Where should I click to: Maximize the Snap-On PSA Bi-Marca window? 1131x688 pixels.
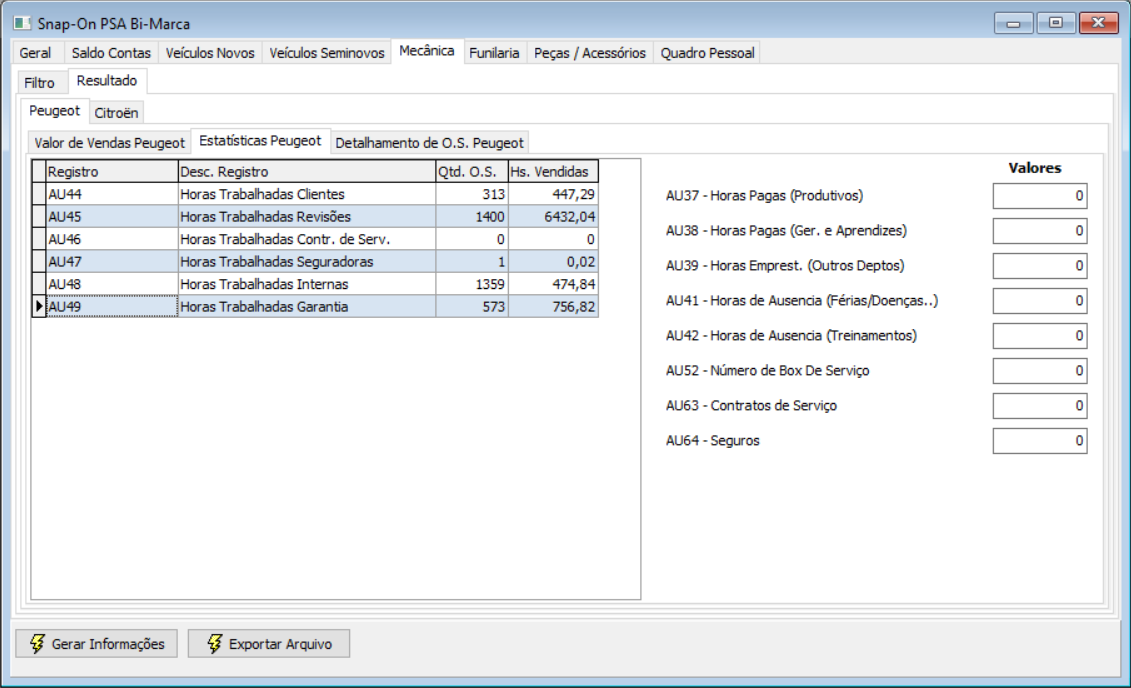[x=1055, y=23]
